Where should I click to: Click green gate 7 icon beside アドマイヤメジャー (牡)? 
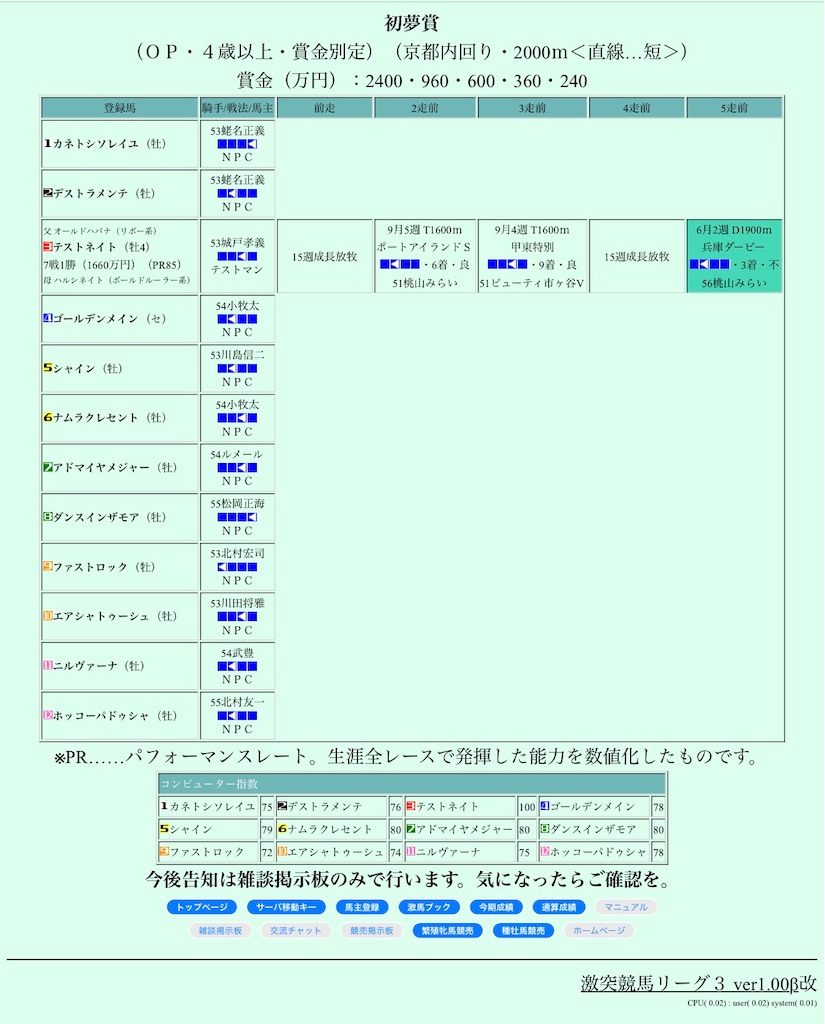tap(48, 468)
